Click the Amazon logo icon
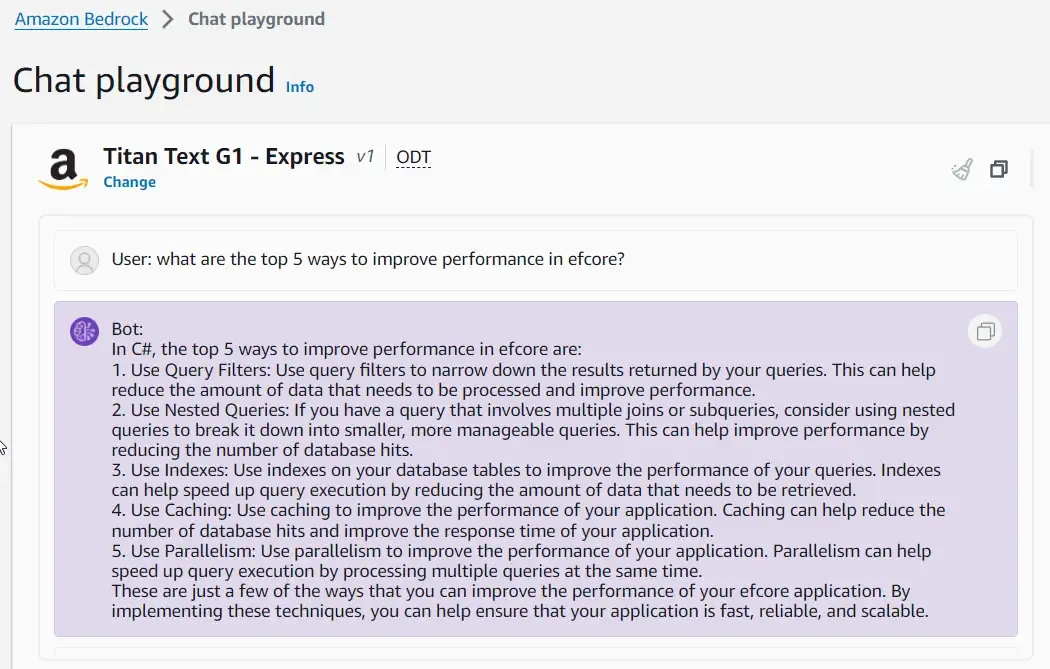1050x669 pixels. (x=63, y=168)
